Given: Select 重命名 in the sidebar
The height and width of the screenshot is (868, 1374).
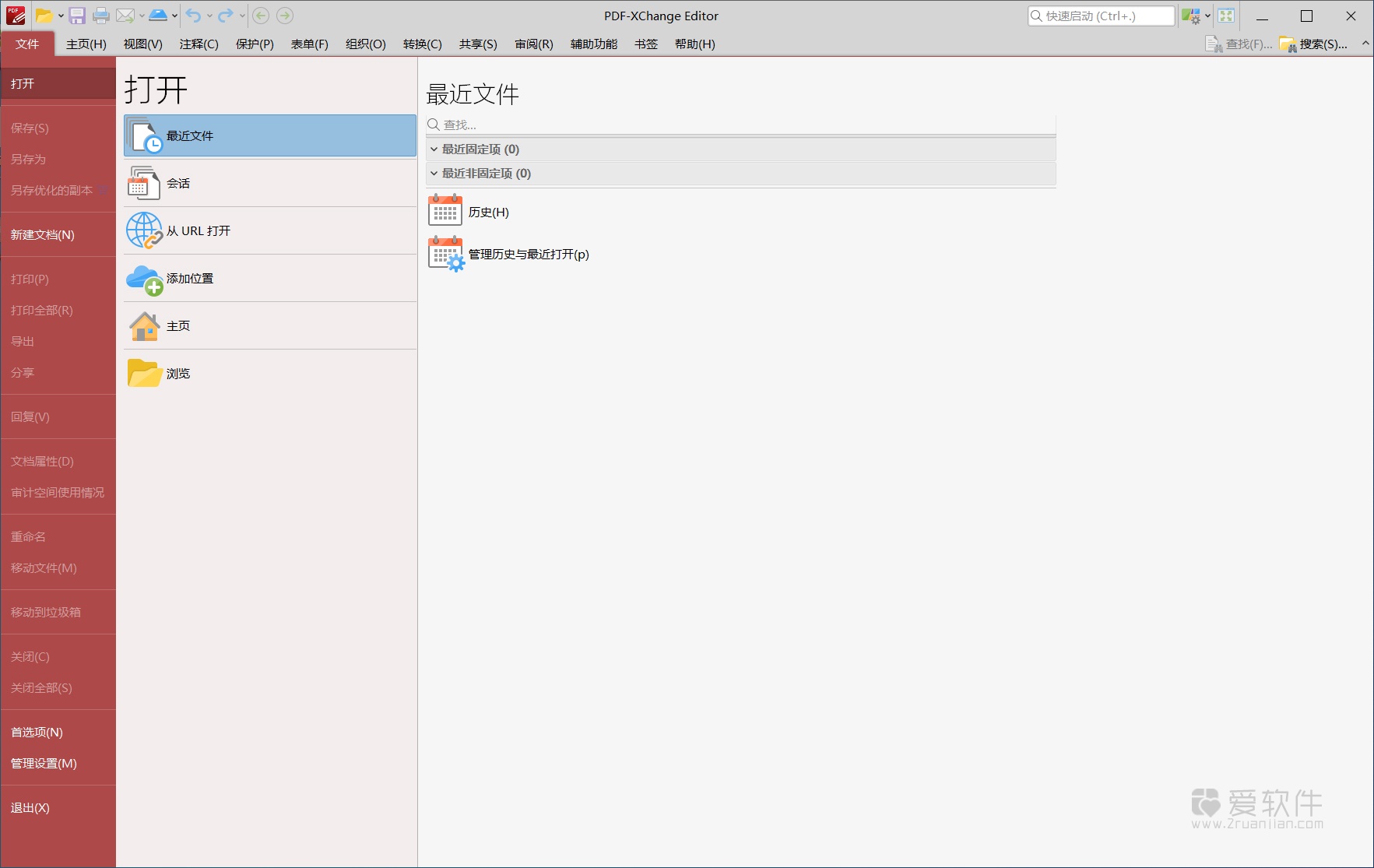Looking at the screenshot, I should [x=58, y=537].
